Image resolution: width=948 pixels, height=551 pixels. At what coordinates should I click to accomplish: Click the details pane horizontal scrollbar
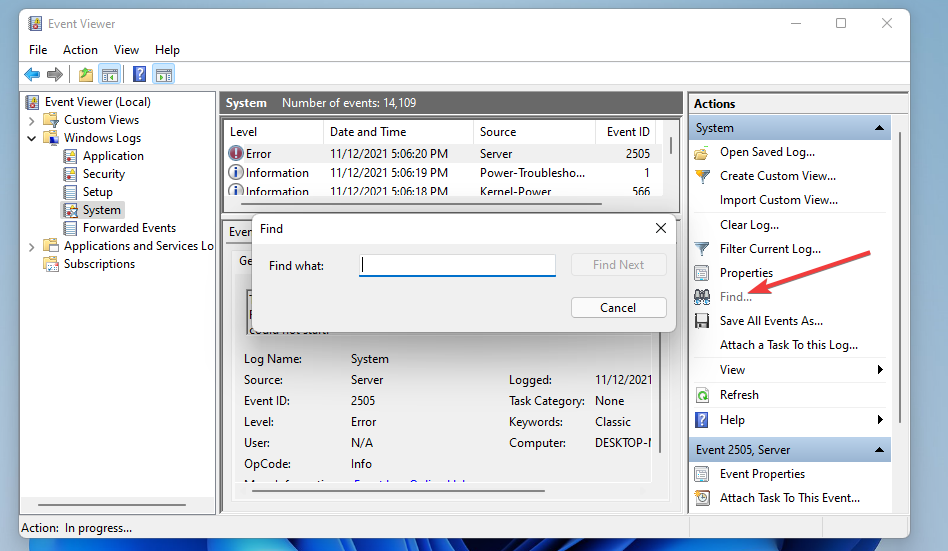(x=398, y=491)
